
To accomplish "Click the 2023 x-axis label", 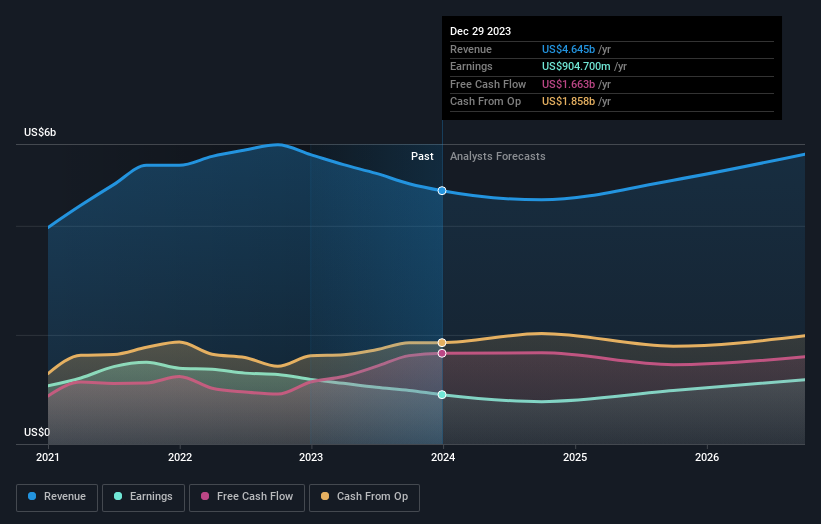I will [x=311, y=457].
